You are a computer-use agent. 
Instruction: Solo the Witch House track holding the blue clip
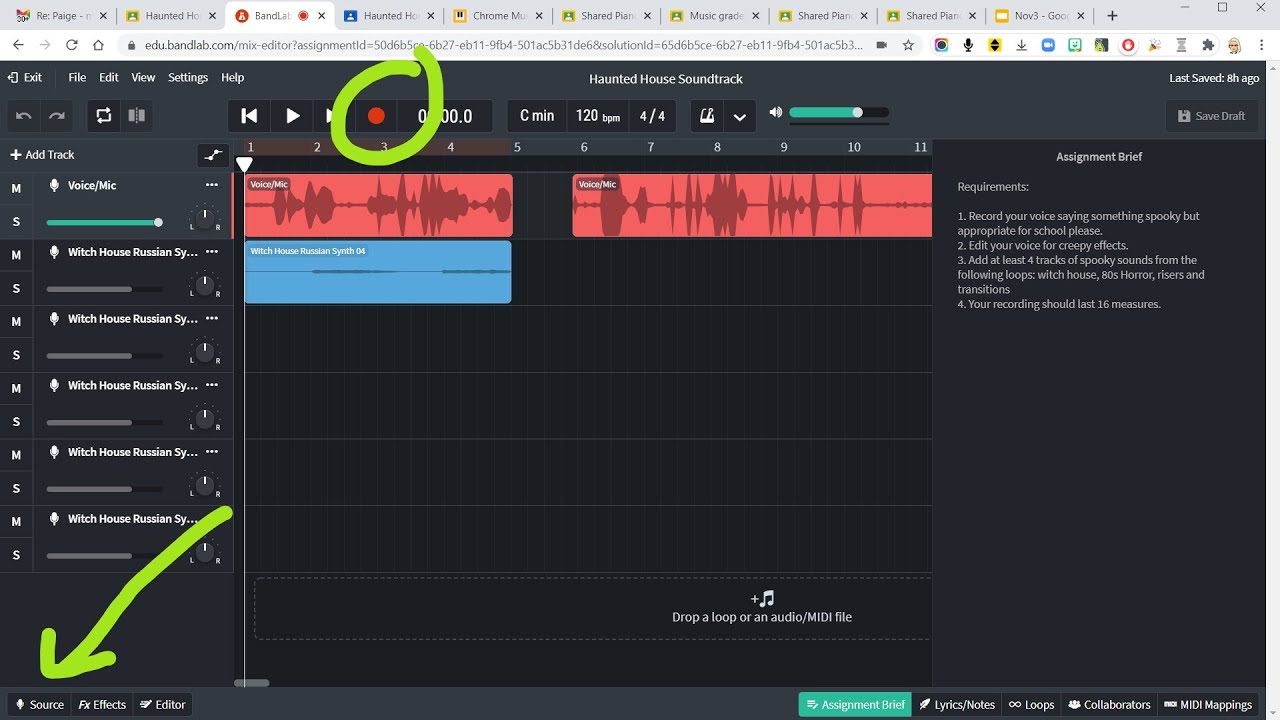pos(16,289)
